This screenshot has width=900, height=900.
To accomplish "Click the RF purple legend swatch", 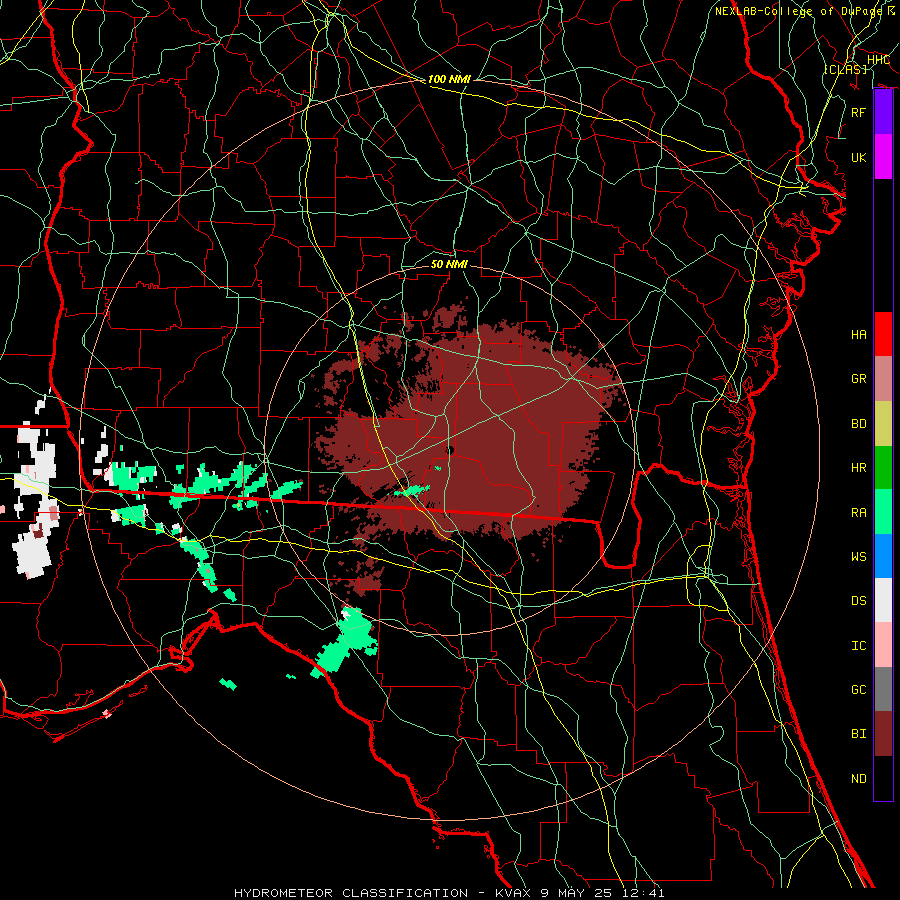I will tap(883, 112).
